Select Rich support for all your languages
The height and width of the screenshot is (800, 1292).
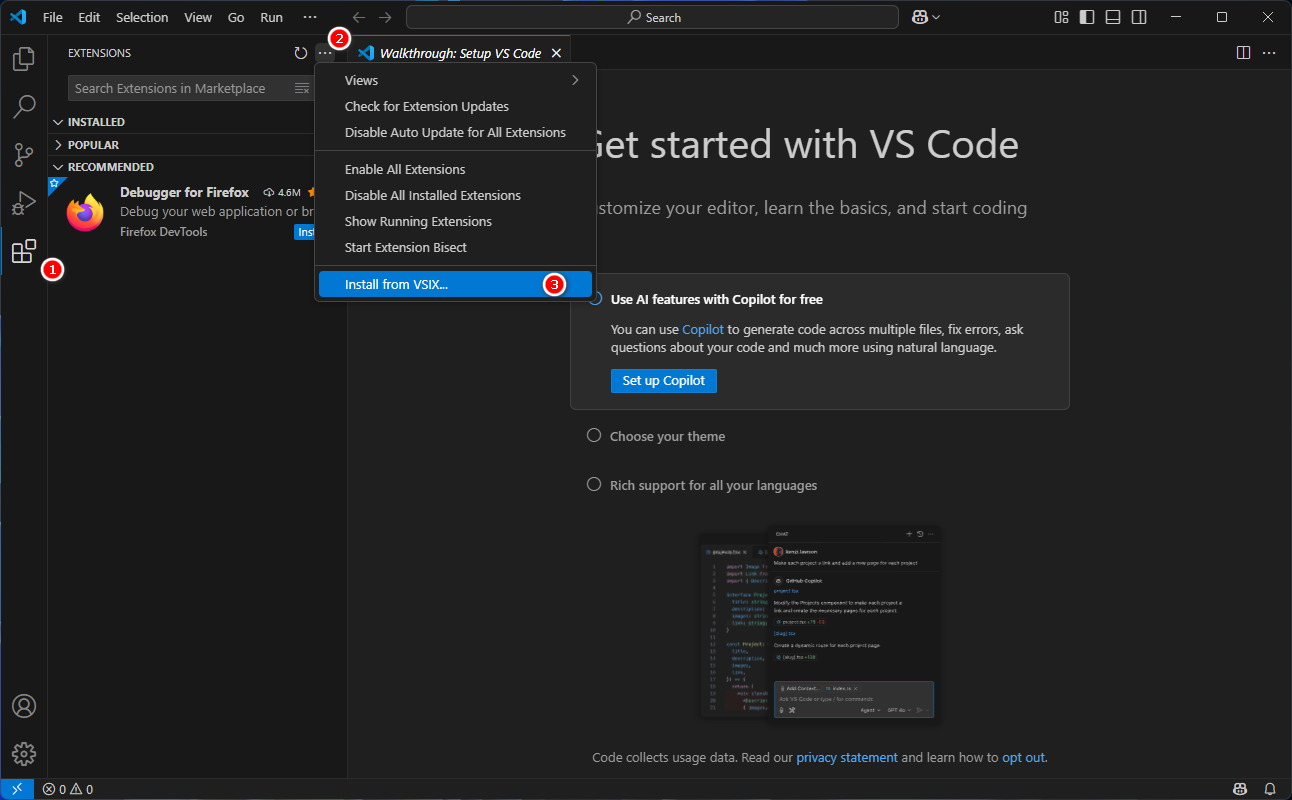(x=702, y=485)
